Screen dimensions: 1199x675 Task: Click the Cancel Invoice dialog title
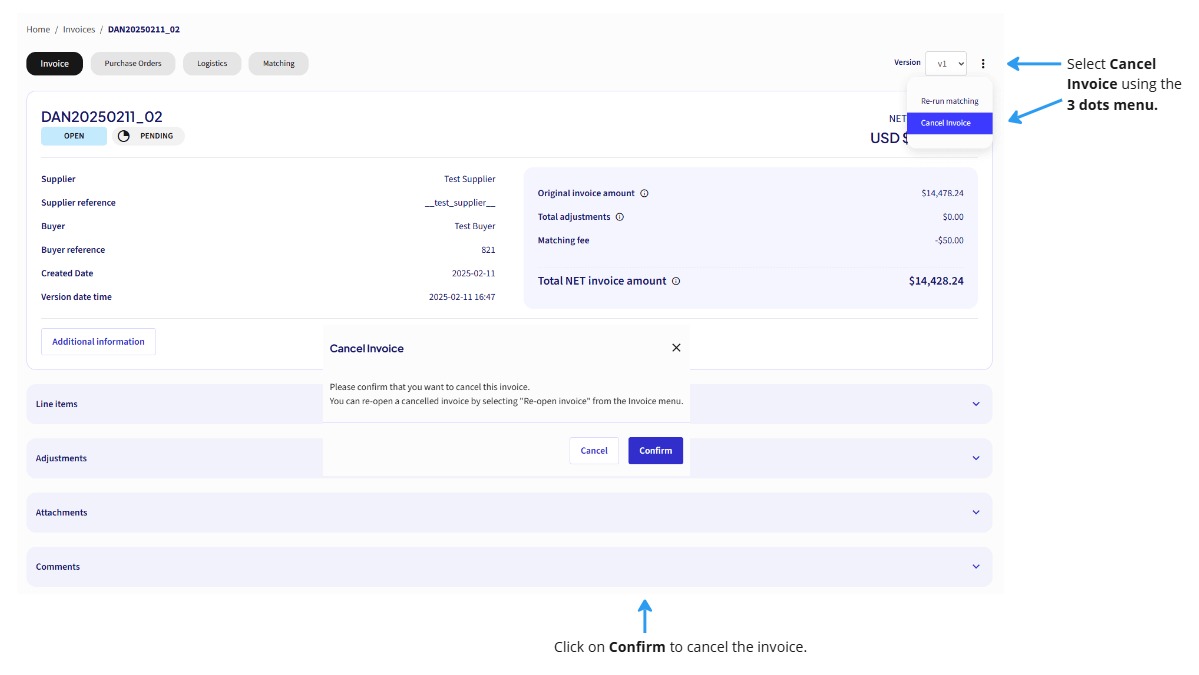click(x=366, y=349)
